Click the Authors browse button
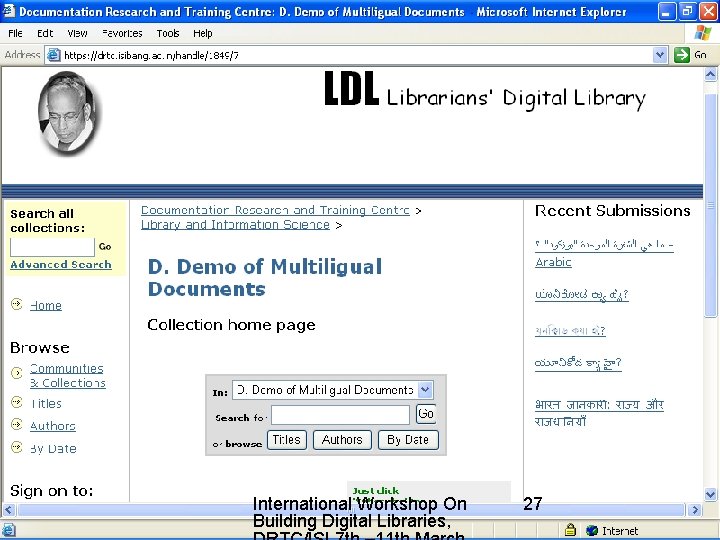 (342, 440)
